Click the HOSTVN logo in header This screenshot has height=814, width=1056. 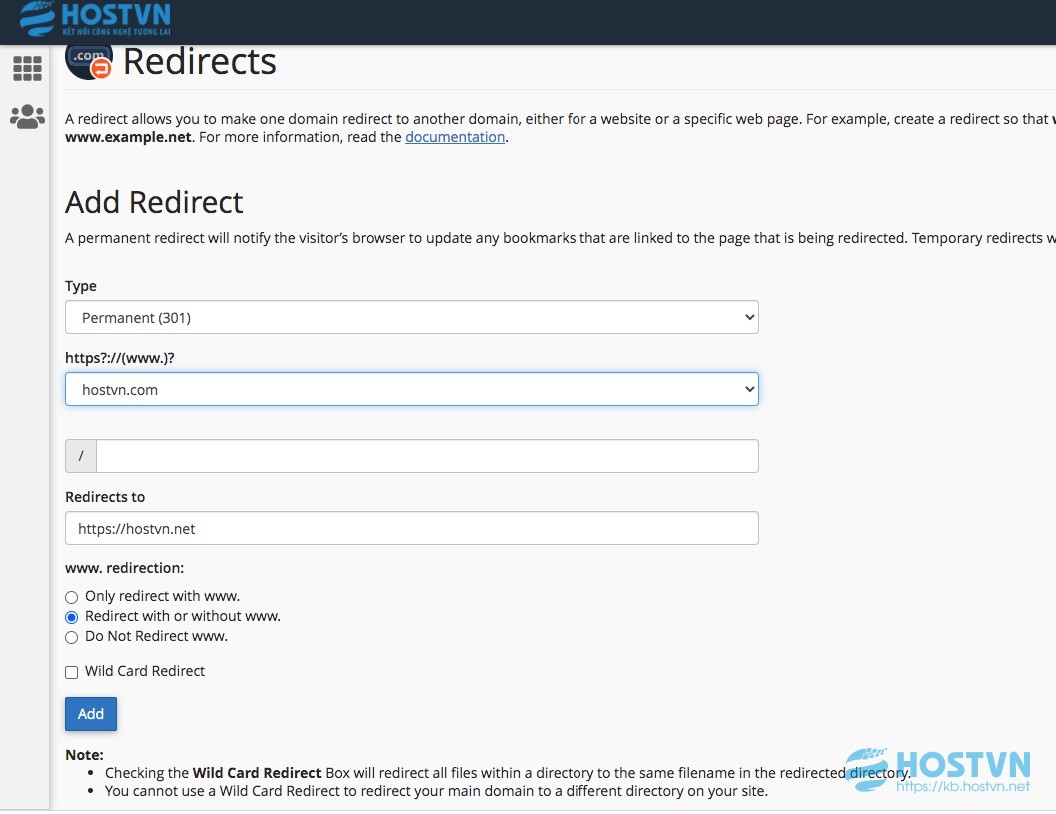(95, 18)
